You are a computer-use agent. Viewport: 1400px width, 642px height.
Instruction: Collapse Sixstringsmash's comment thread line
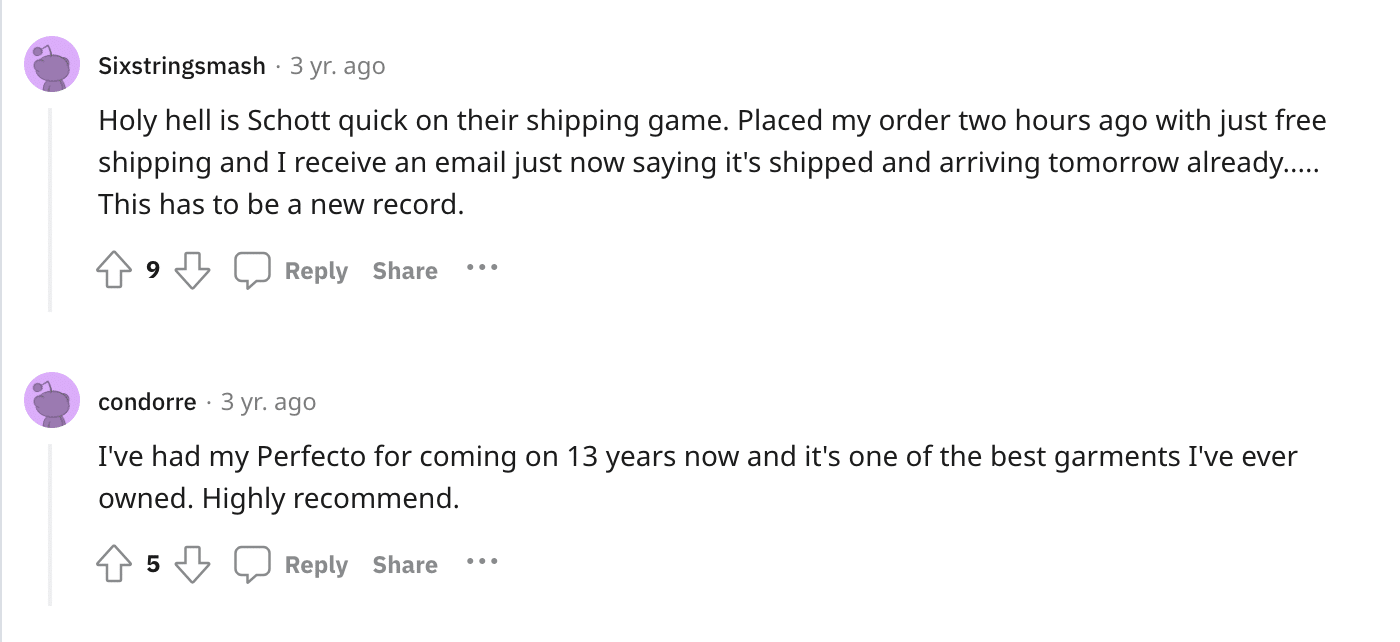coord(51,208)
